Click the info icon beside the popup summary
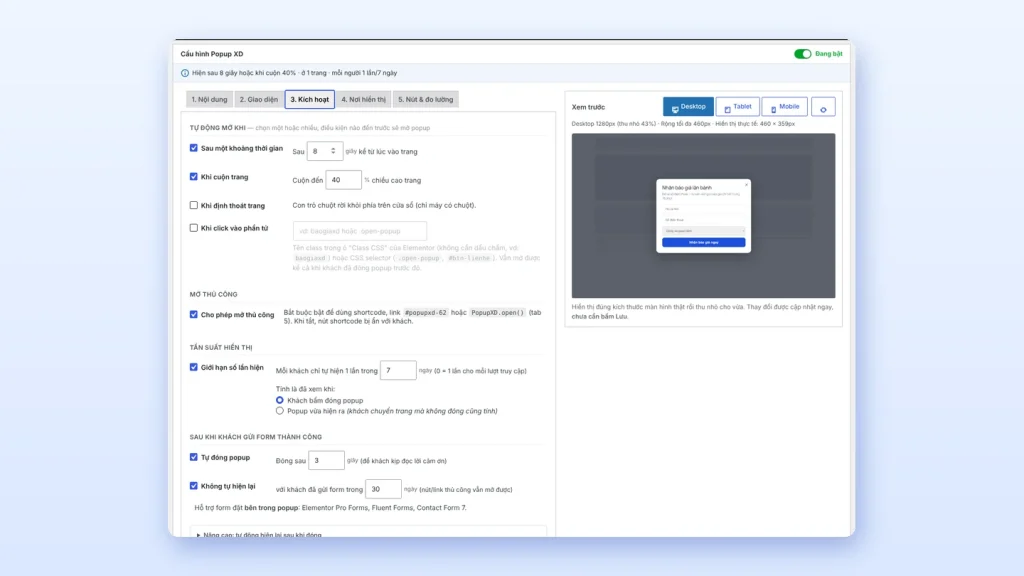Image resolution: width=1024 pixels, height=576 pixels. pyautogui.click(x=185, y=73)
